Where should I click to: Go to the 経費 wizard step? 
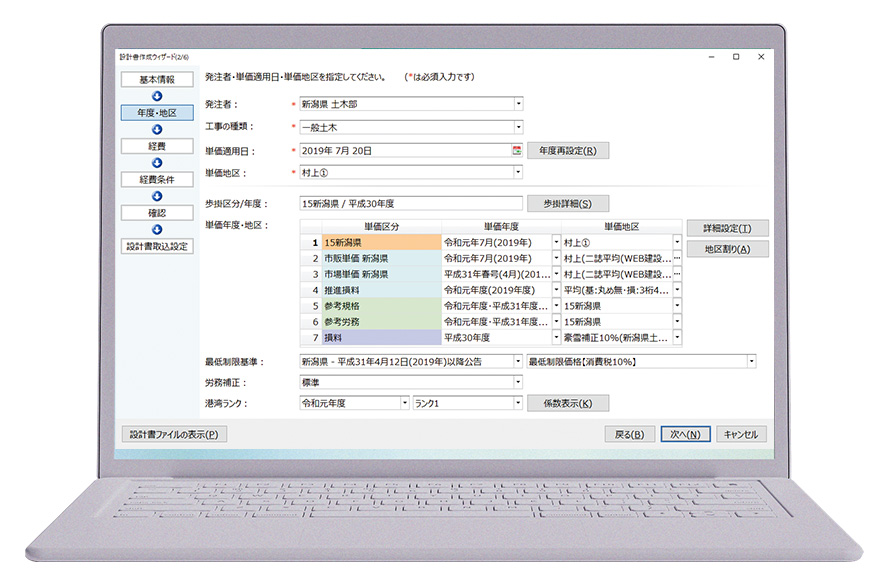157,146
